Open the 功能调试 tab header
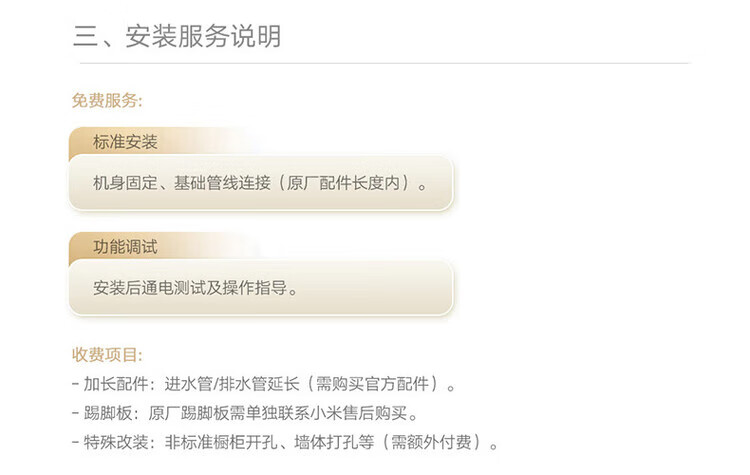This screenshot has width=750, height=475. tap(125, 247)
